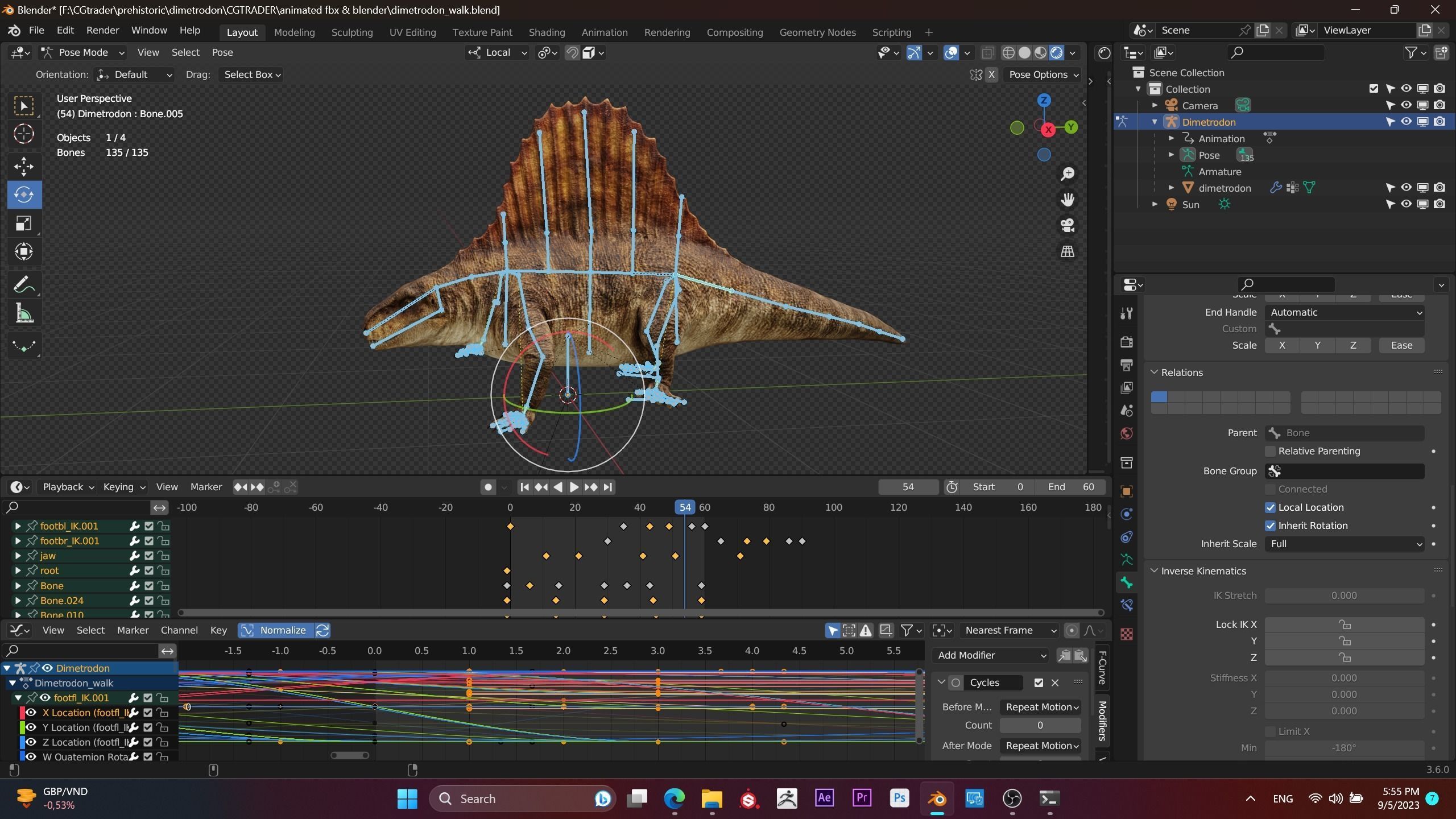Switch to wireframe viewport shading
The height and width of the screenshot is (819, 1456).
1008,53
